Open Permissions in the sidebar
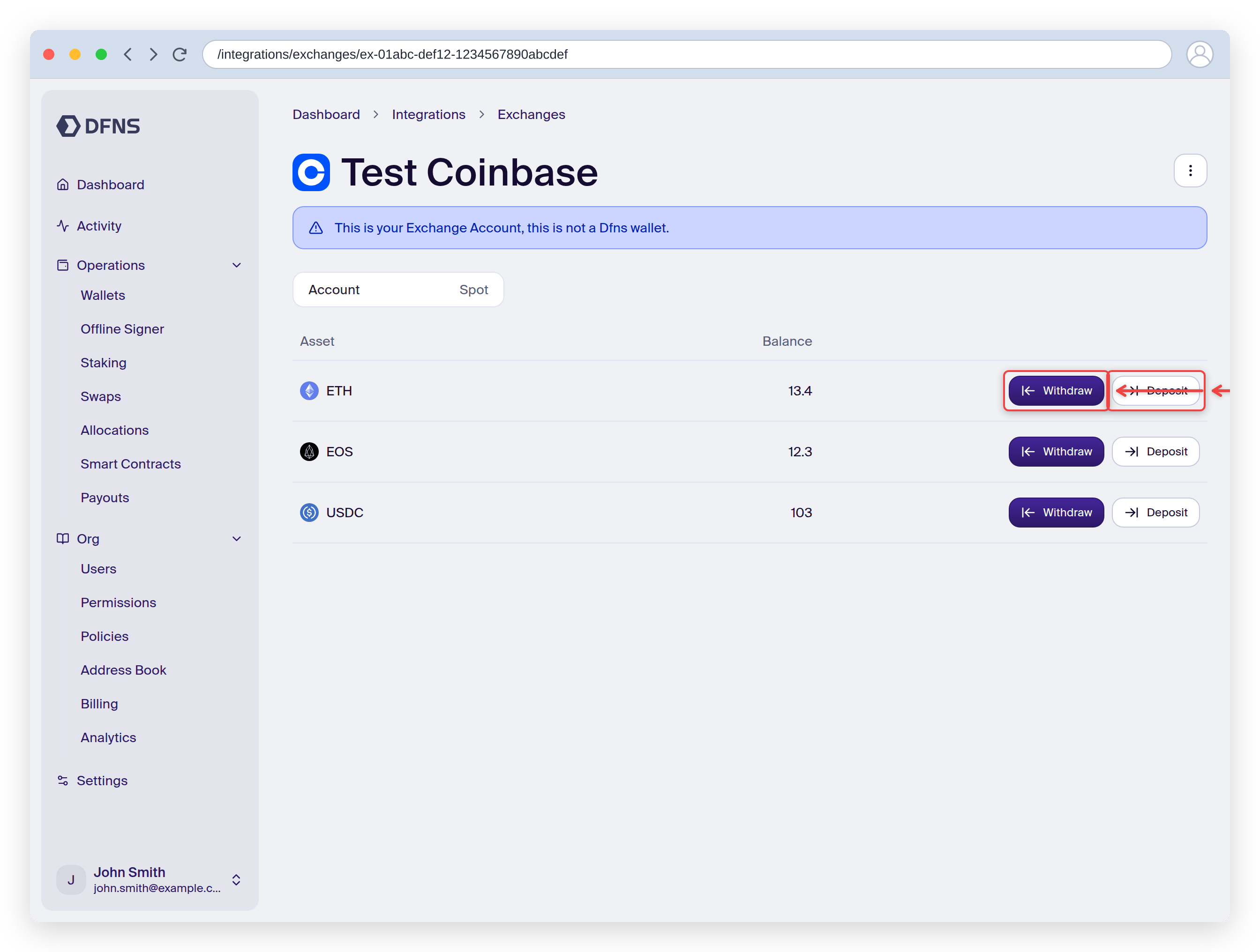 coord(118,602)
